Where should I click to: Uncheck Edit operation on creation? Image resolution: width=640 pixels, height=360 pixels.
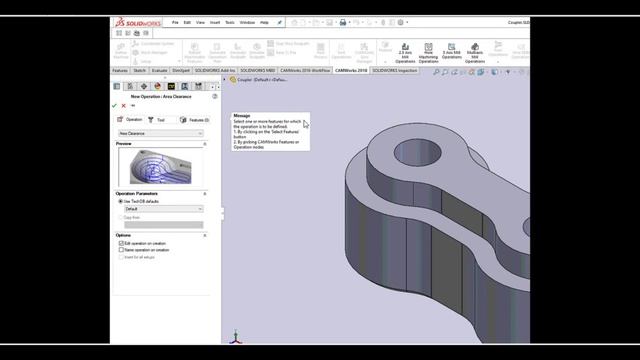121,243
